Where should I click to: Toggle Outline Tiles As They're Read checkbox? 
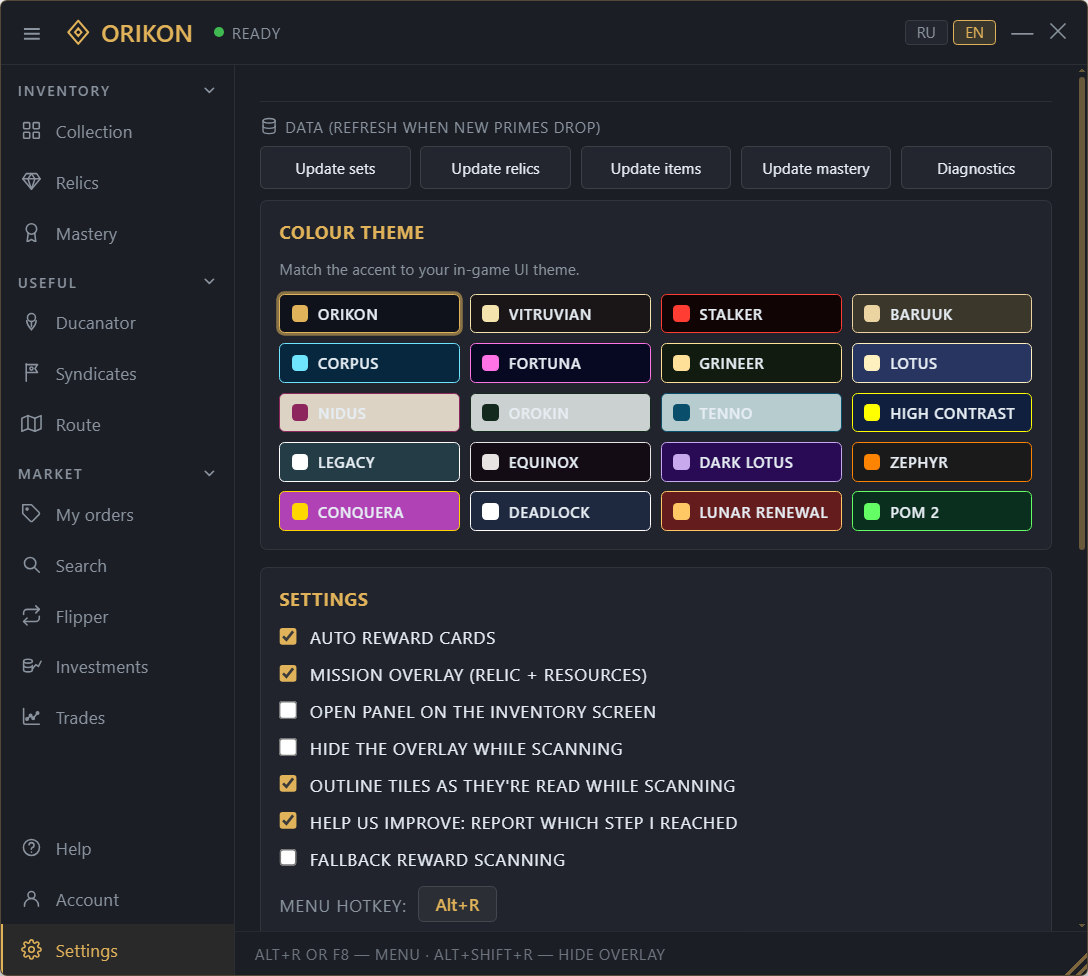288,784
